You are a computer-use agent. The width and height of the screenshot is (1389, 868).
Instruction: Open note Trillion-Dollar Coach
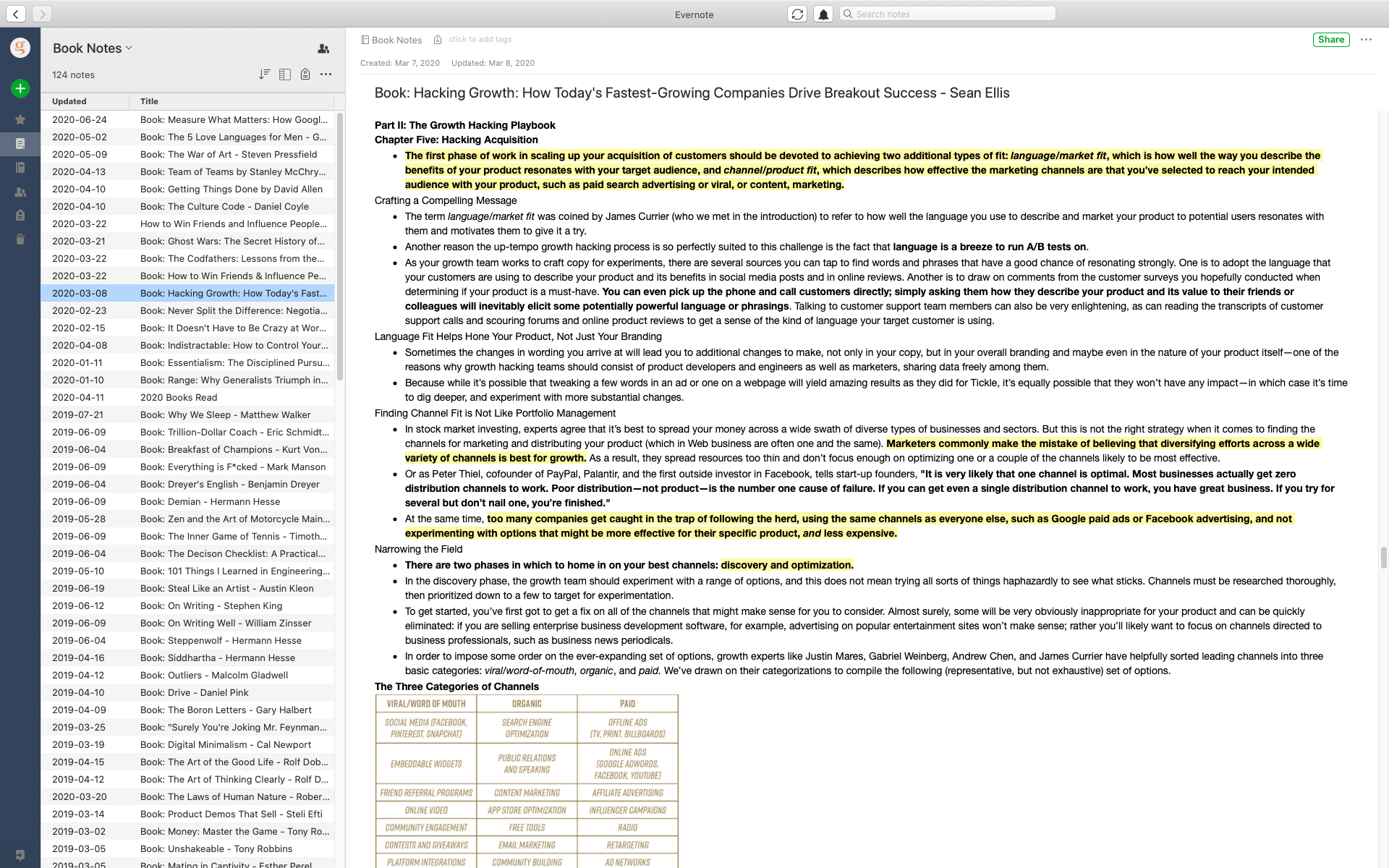point(188,432)
